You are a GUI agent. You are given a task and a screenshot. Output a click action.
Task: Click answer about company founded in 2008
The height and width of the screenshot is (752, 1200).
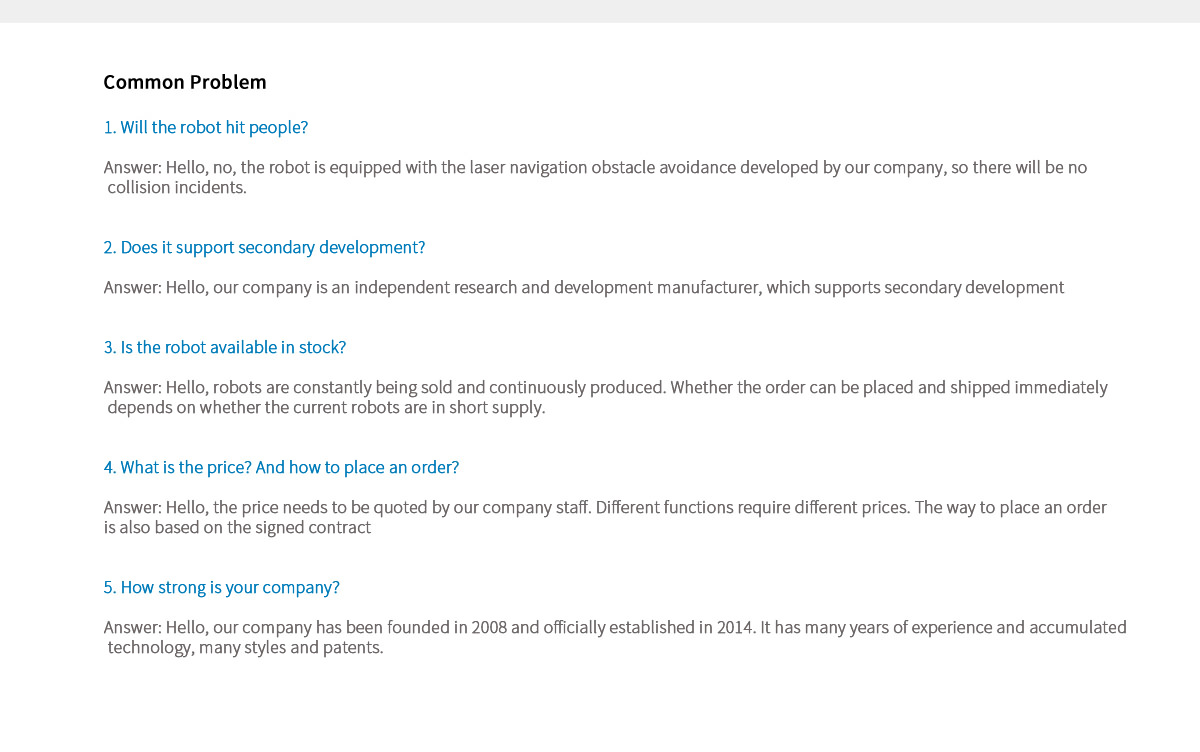[x=615, y=628]
